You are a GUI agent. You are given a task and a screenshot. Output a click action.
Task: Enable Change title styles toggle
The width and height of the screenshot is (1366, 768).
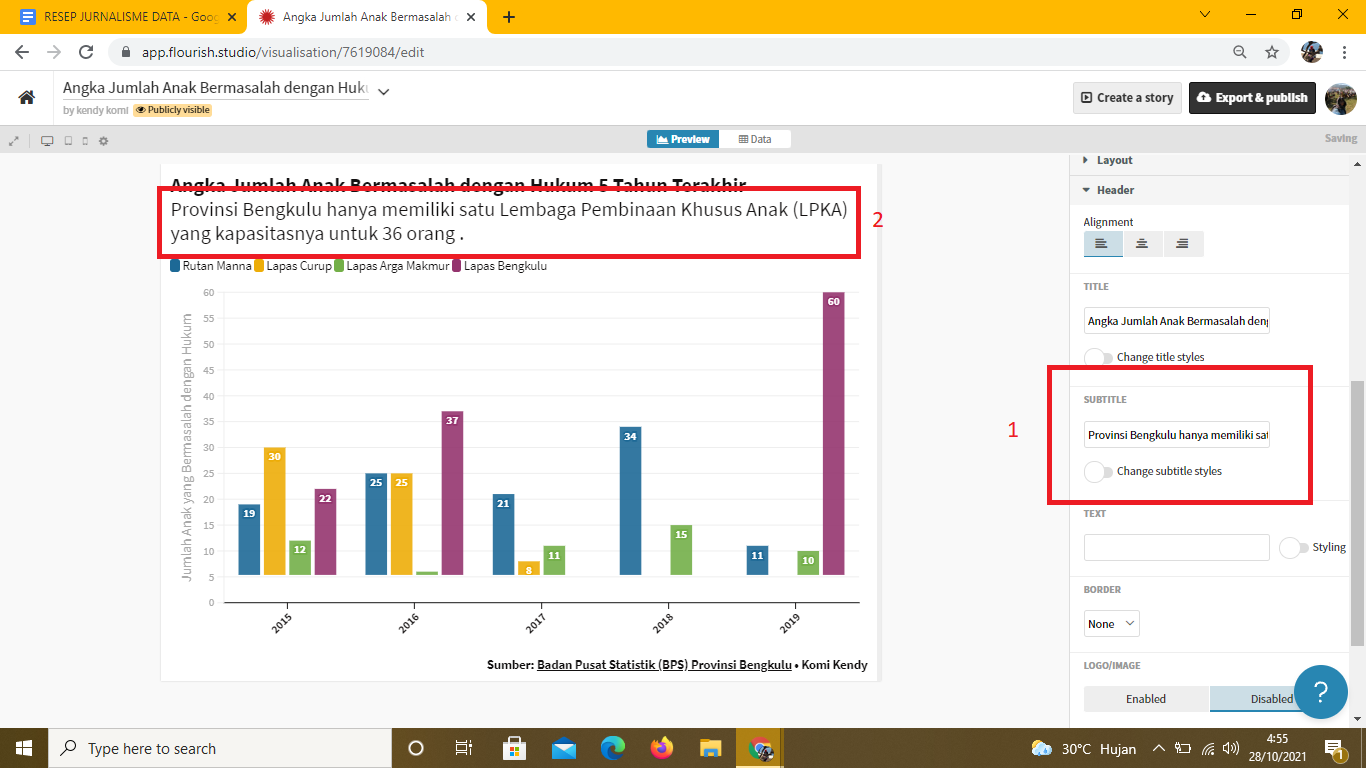click(1098, 357)
